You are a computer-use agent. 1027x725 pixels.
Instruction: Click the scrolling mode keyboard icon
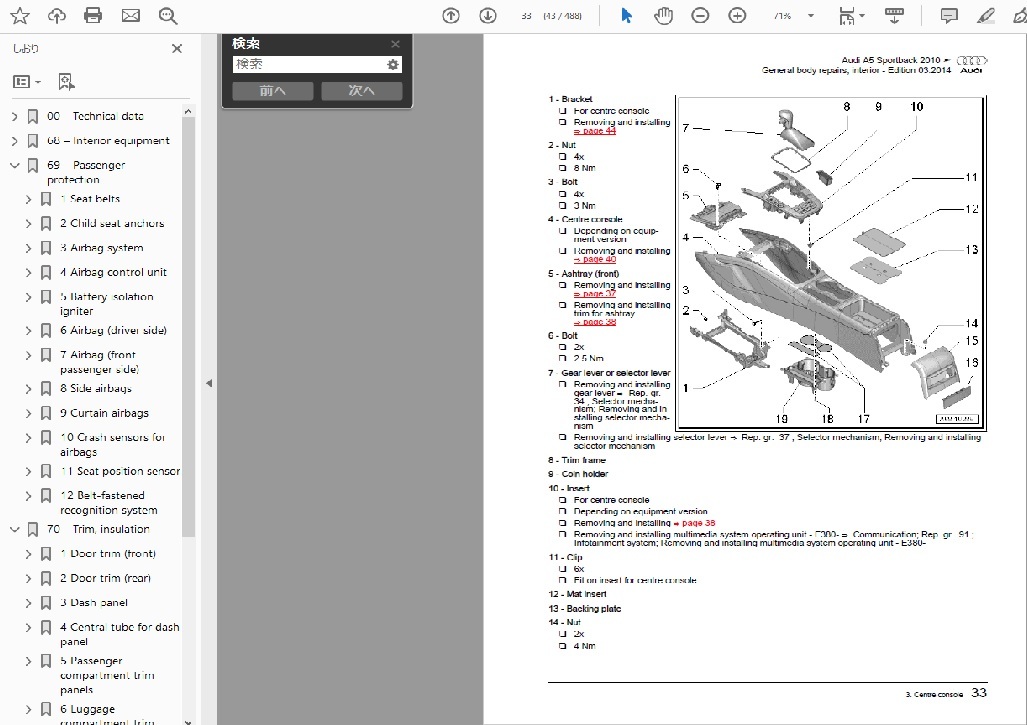(894, 16)
